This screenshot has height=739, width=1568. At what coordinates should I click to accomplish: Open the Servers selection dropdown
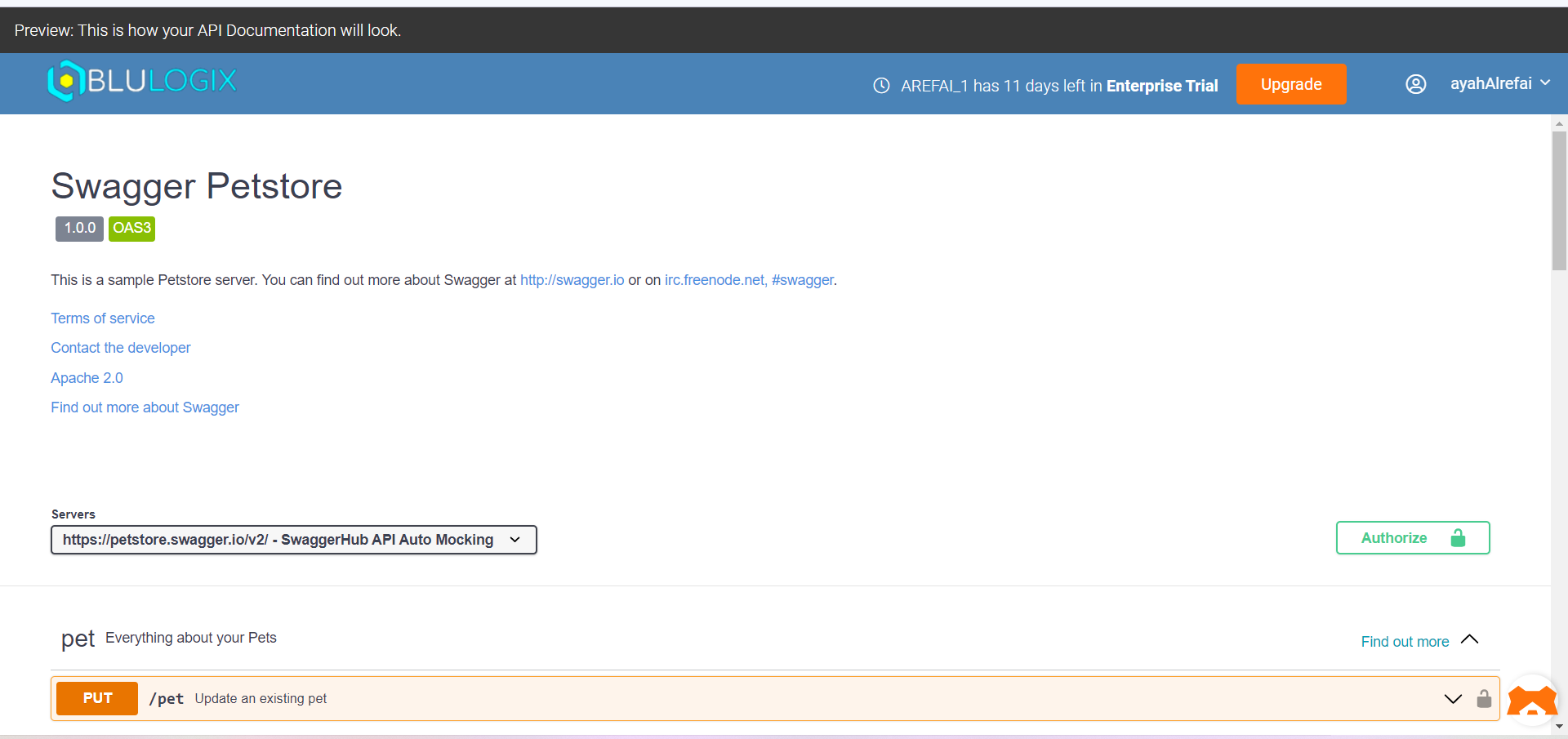tap(293, 540)
